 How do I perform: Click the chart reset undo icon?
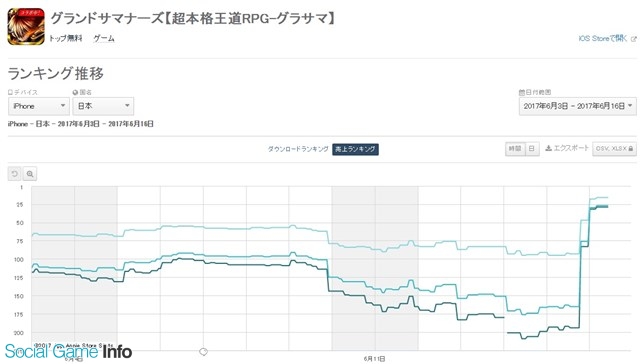(x=15, y=174)
